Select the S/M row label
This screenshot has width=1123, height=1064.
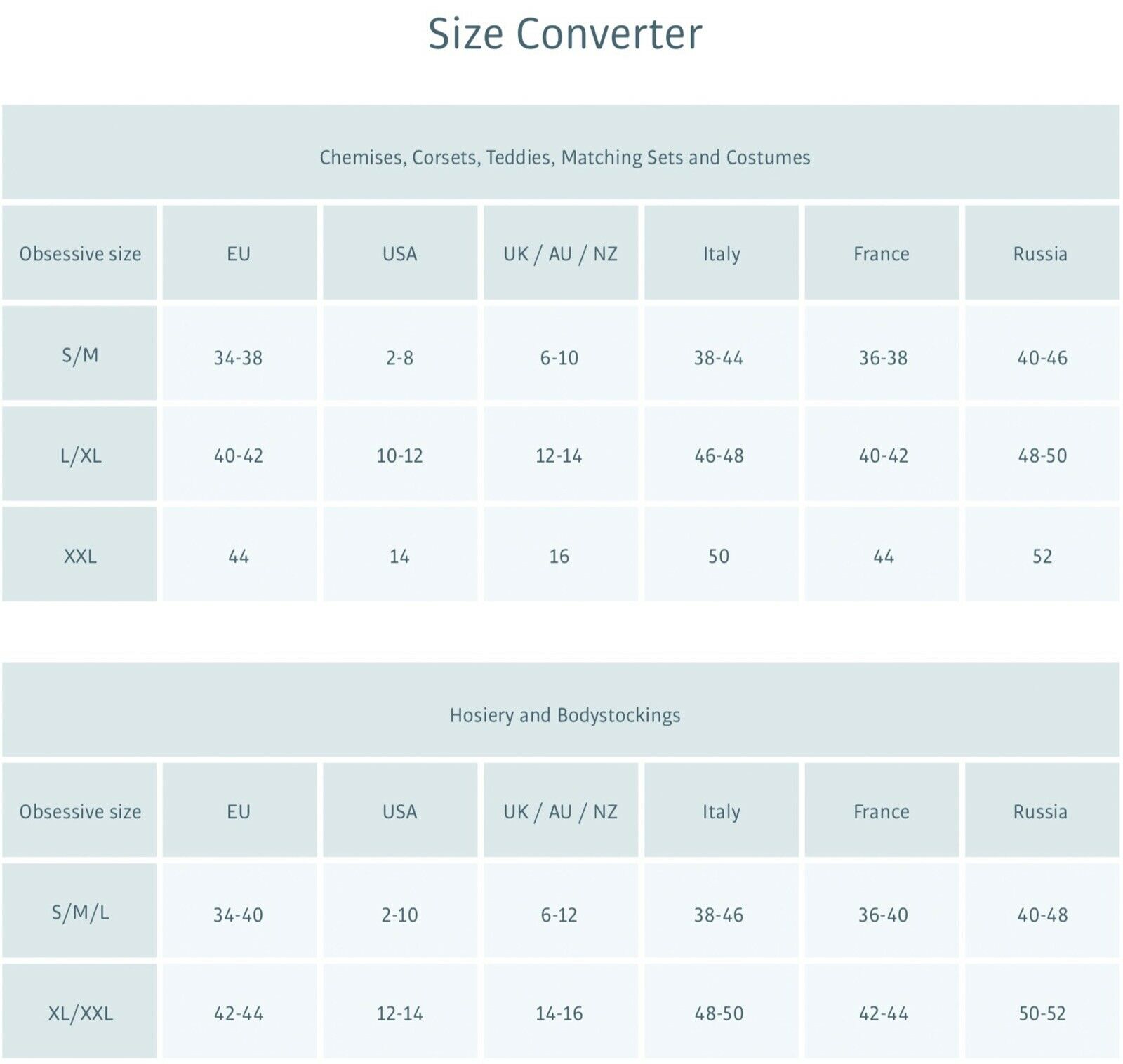pyautogui.click(x=79, y=353)
